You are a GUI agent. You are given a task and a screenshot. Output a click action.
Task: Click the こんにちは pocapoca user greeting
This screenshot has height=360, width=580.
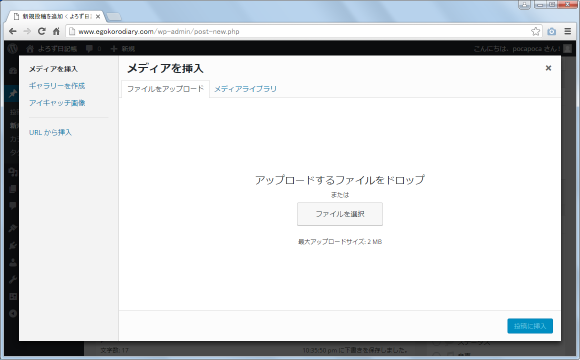coord(517,48)
